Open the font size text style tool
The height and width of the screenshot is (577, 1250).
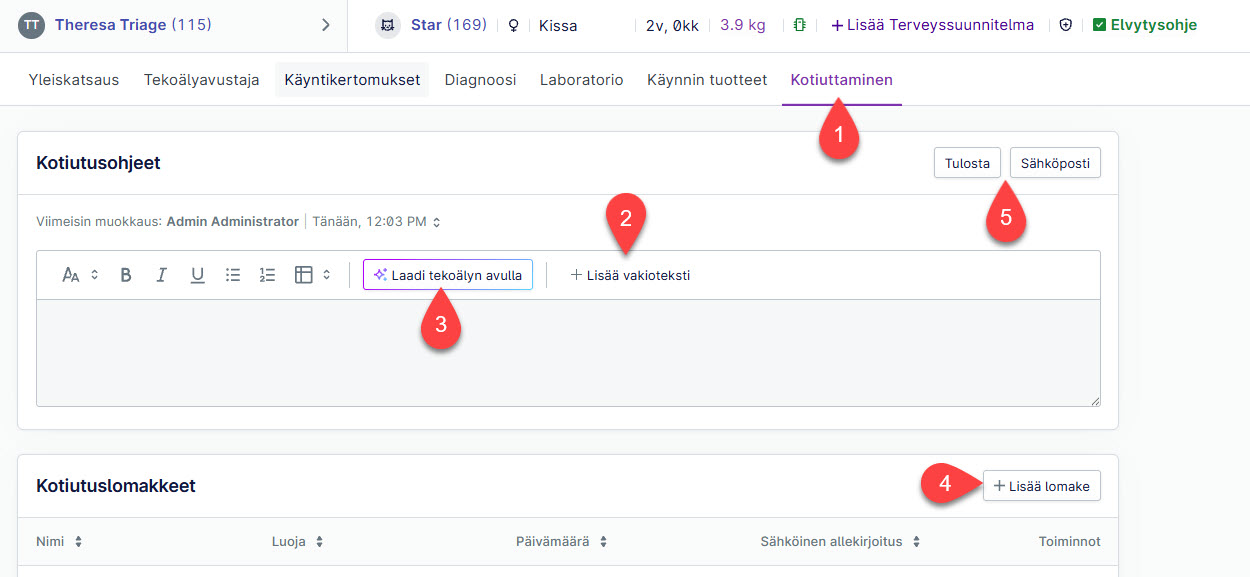[x=71, y=275]
